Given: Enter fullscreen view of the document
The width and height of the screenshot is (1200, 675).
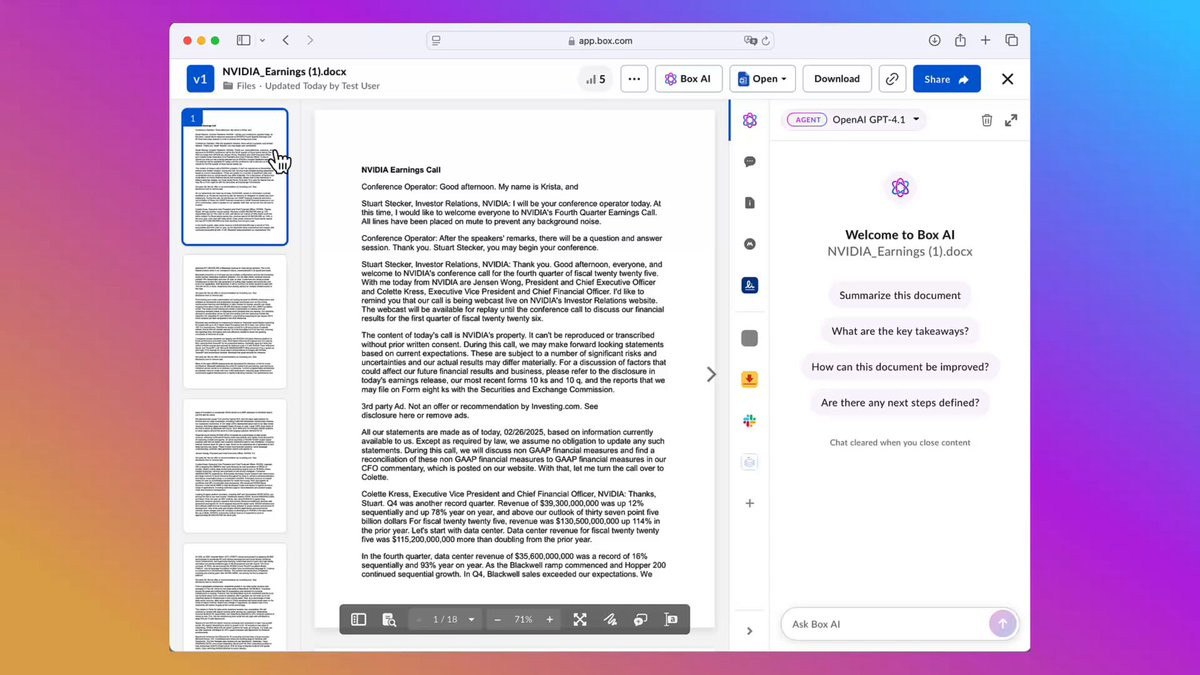Looking at the screenshot, I should pos(580,620).
